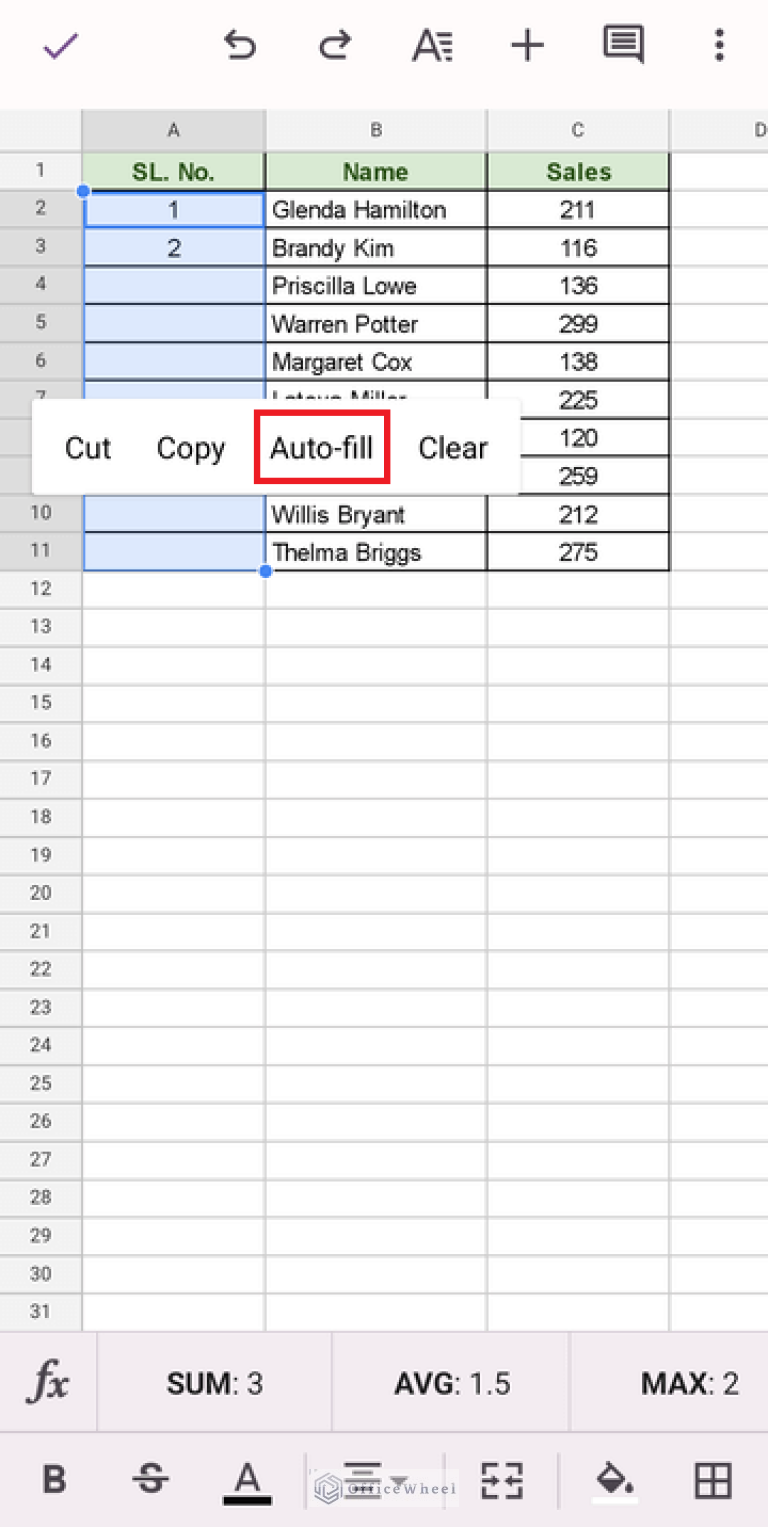Open the three-dot overflow menu

[719, 46]
